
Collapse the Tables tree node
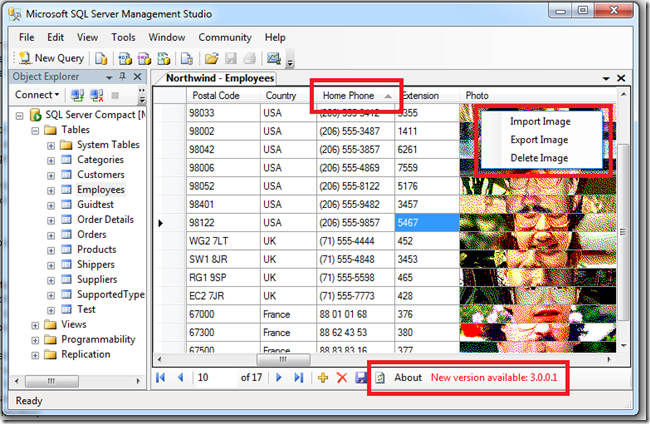coord(36,130)
